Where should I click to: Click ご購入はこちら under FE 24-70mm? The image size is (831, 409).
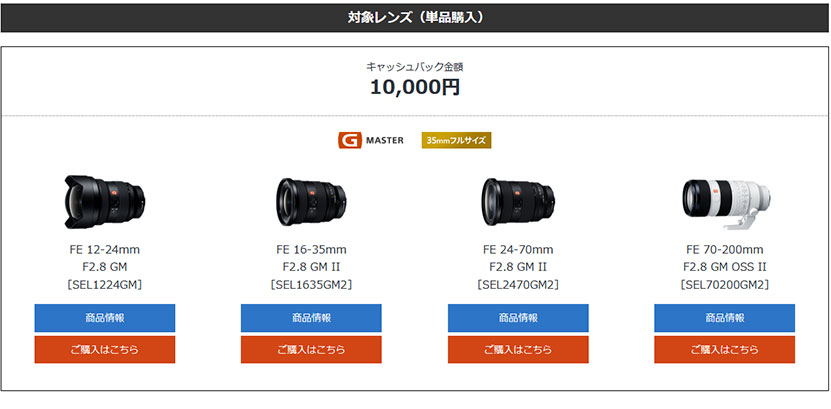(x=518, y=350)
